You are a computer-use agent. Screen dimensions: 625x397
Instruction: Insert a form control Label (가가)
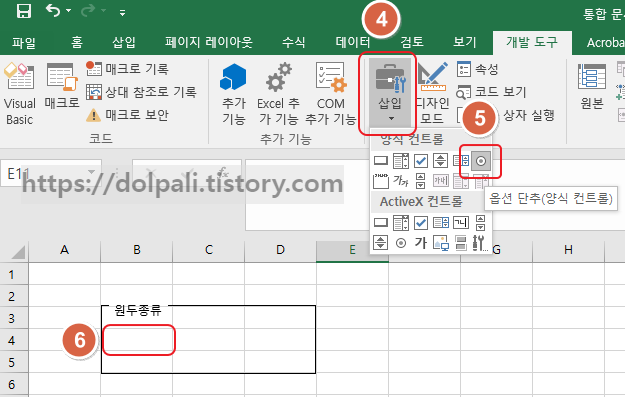(x=401, y=181)
